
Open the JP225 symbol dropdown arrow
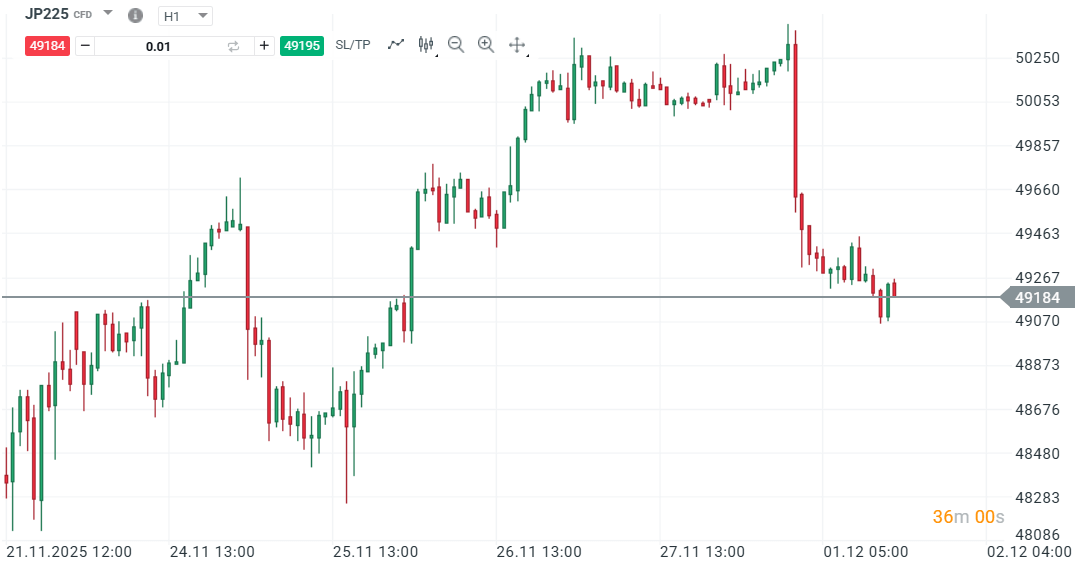(108, 15)
